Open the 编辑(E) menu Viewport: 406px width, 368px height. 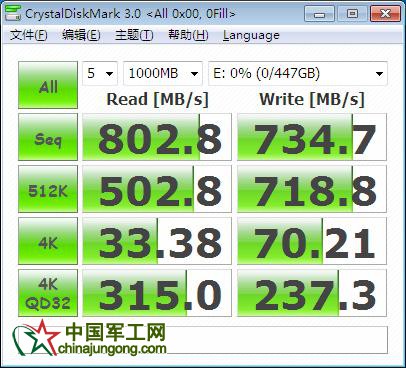tap(81, 35)
